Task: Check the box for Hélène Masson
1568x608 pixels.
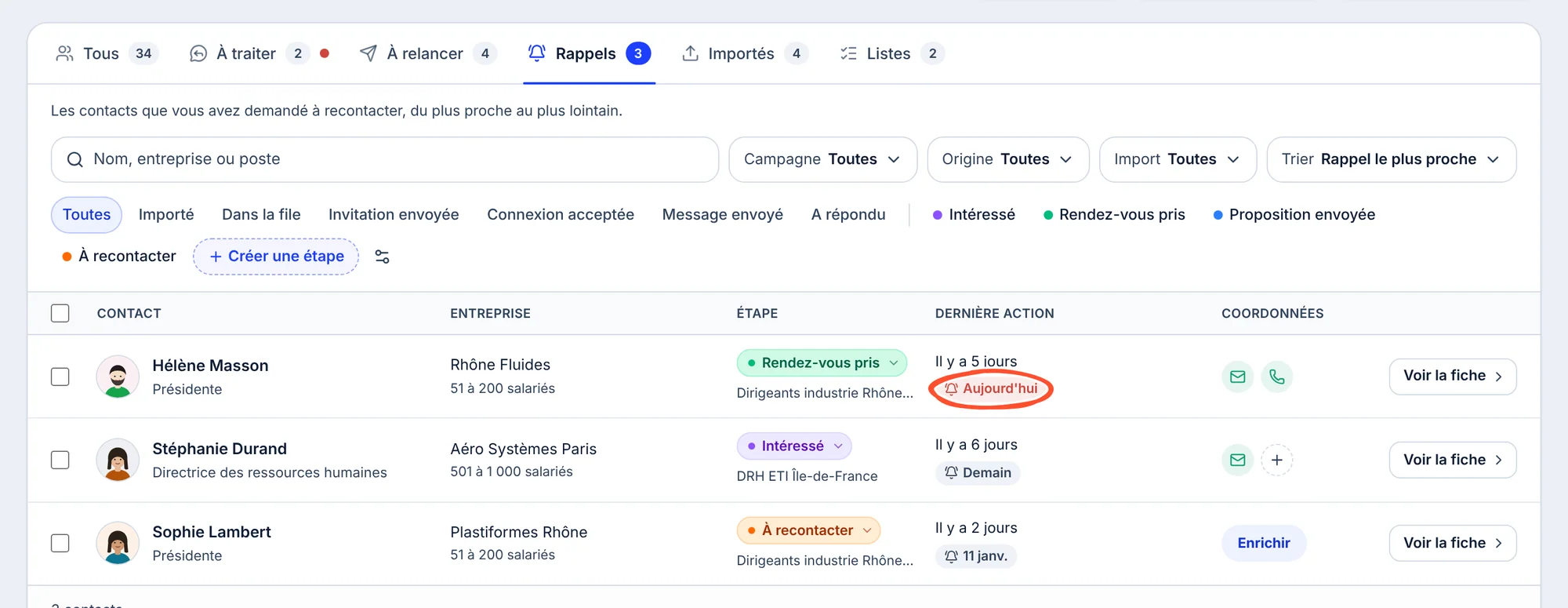Action: tap(60, 377)
